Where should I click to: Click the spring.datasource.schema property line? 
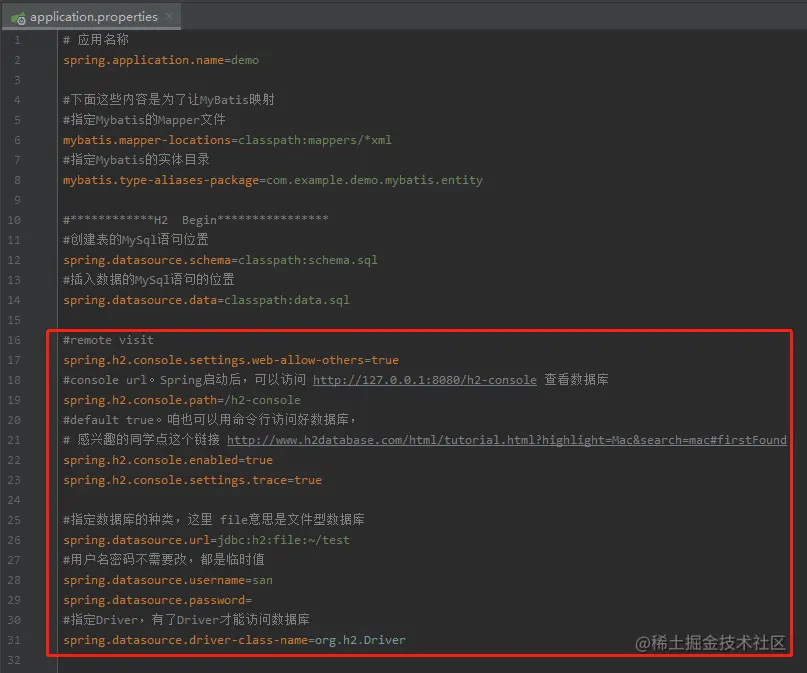tap(220, 260)
